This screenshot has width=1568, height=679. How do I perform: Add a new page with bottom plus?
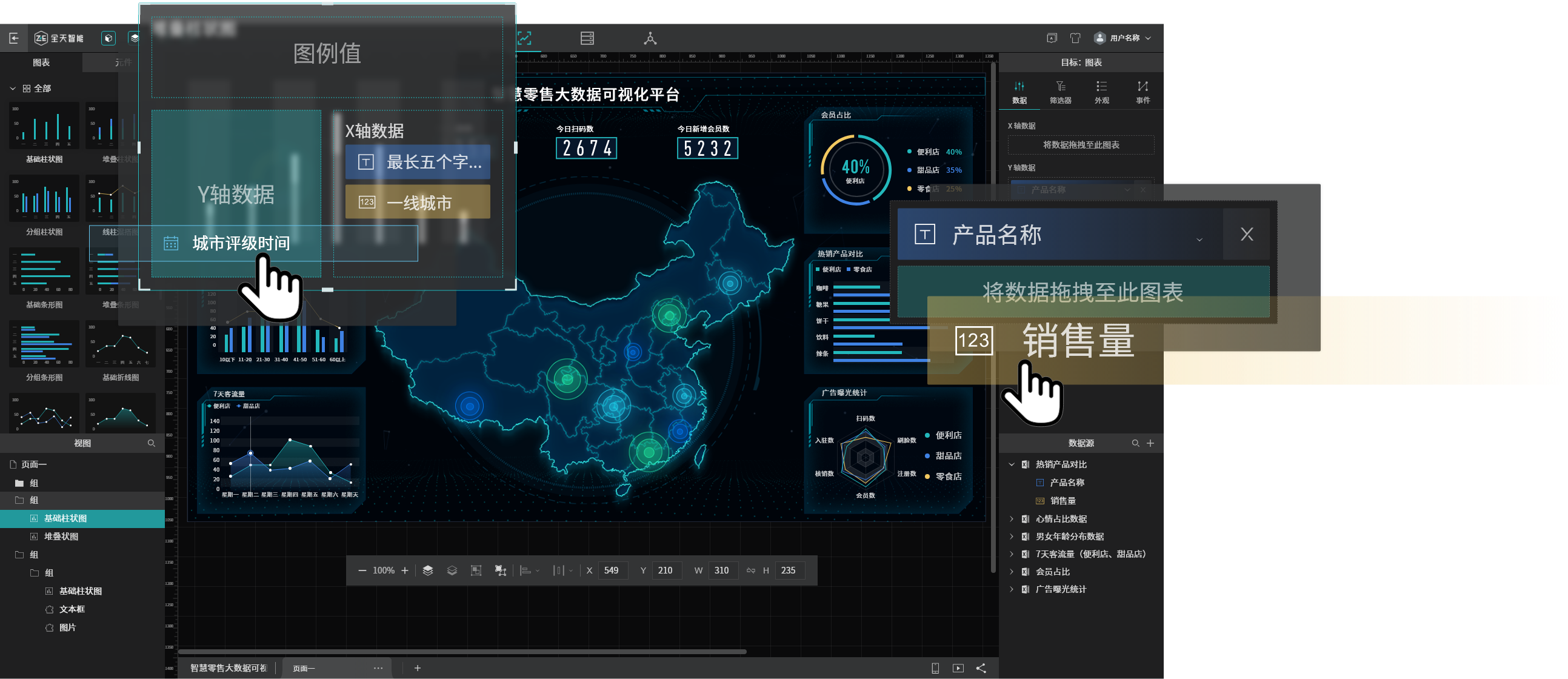click(x=418, y=668)
